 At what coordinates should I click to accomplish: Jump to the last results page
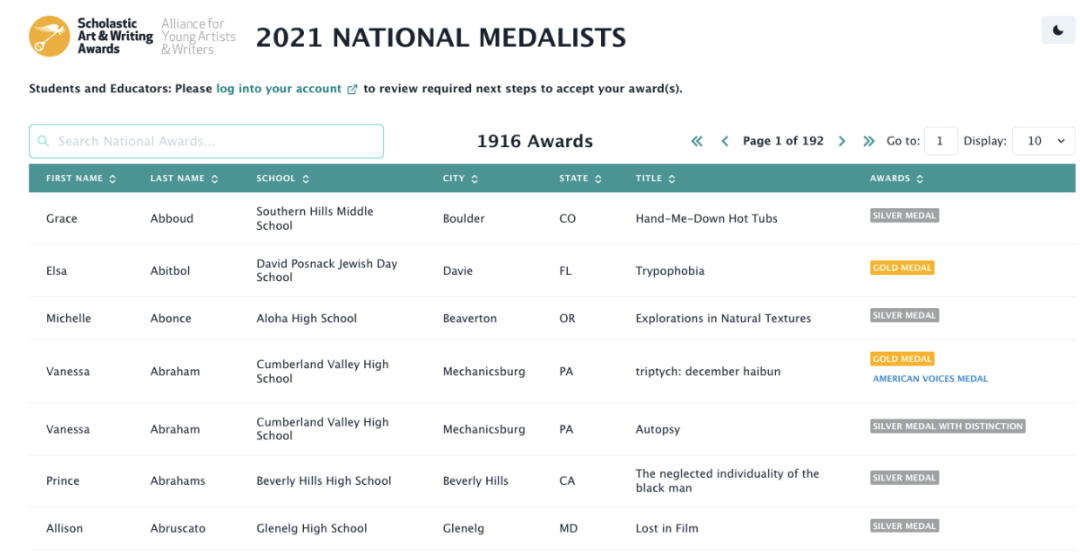coord(869,142)
